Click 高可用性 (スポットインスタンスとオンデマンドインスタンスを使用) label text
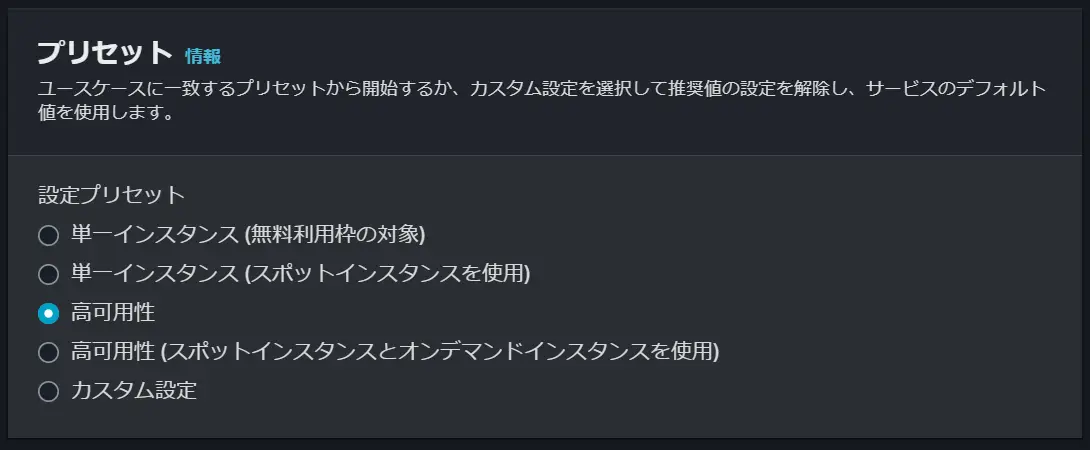The height and width of the screenshot is (450, 1090). point(395,352)
